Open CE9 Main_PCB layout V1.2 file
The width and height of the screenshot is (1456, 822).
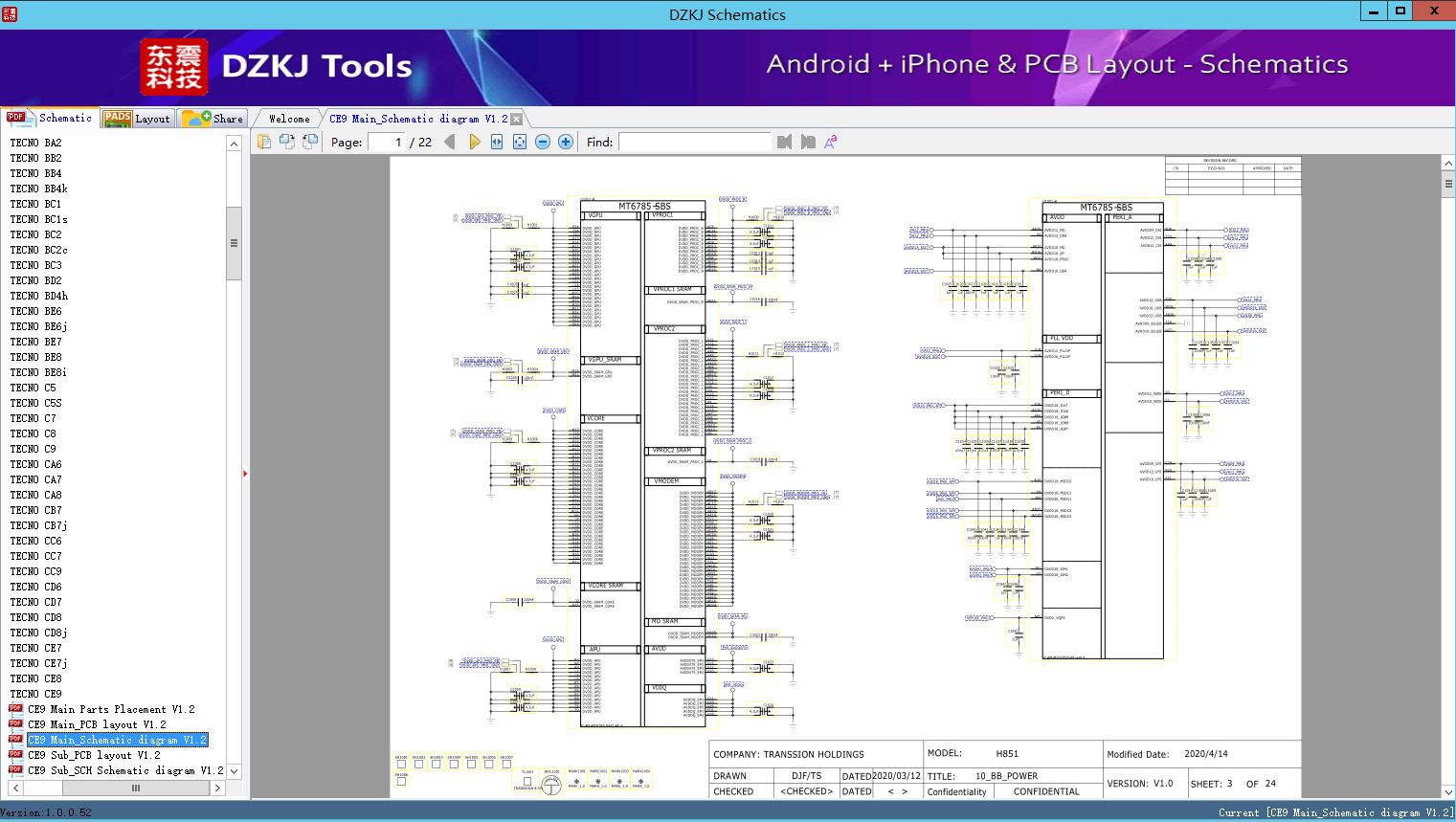pyautogui.click(x=97, y=724)
